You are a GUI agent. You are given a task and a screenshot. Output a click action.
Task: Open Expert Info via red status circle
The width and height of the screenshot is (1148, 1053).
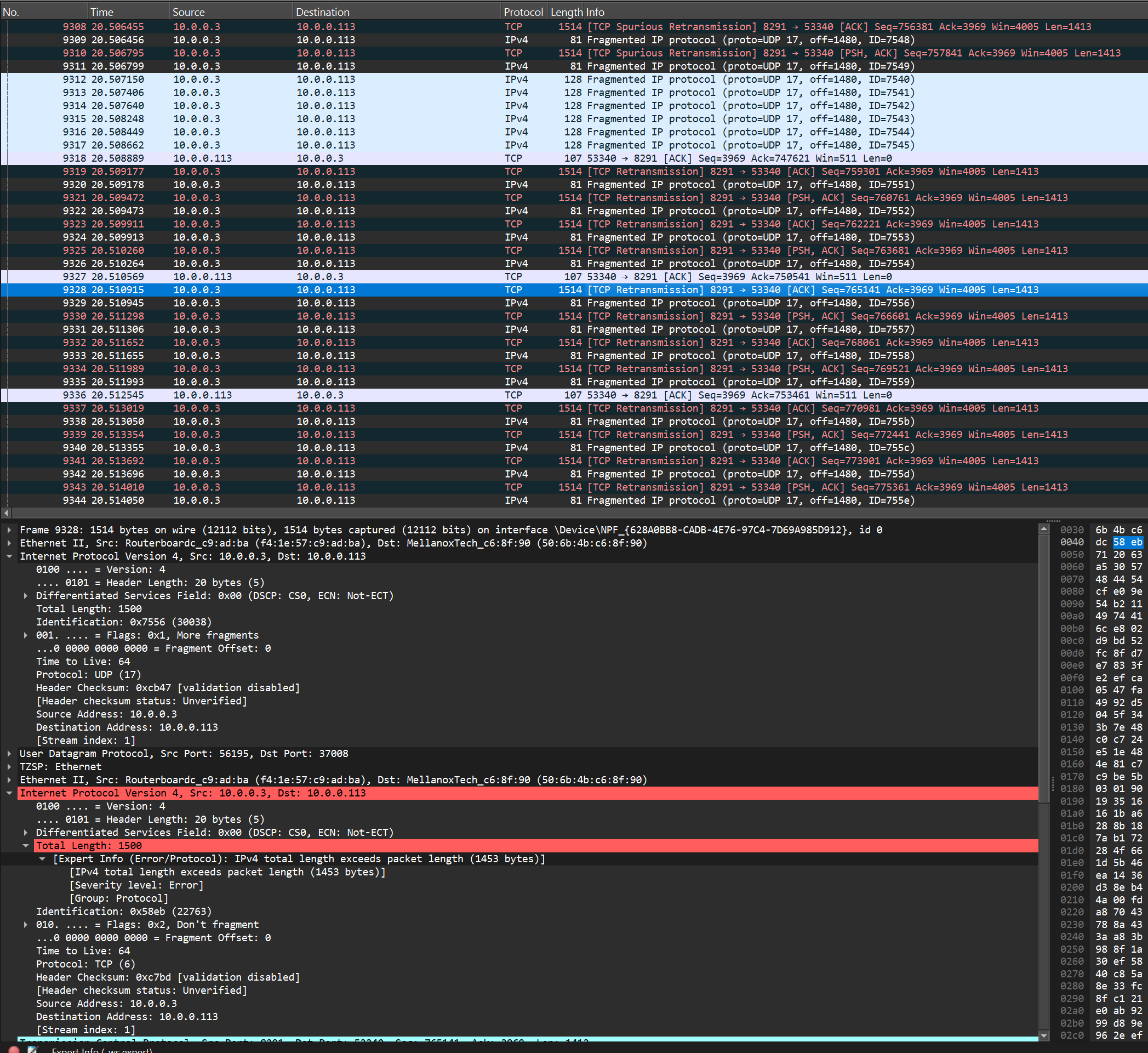pos(14,1049)
